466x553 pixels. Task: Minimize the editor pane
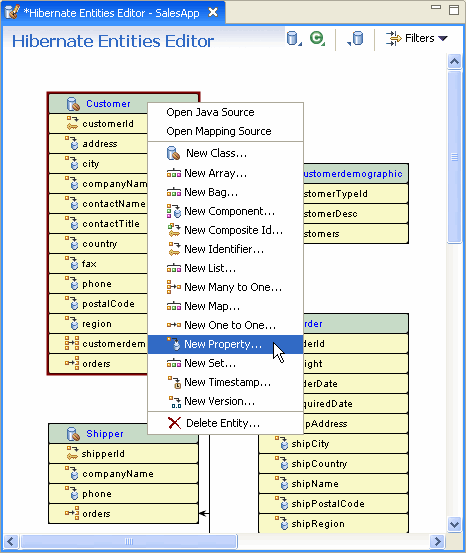point(436,7)
